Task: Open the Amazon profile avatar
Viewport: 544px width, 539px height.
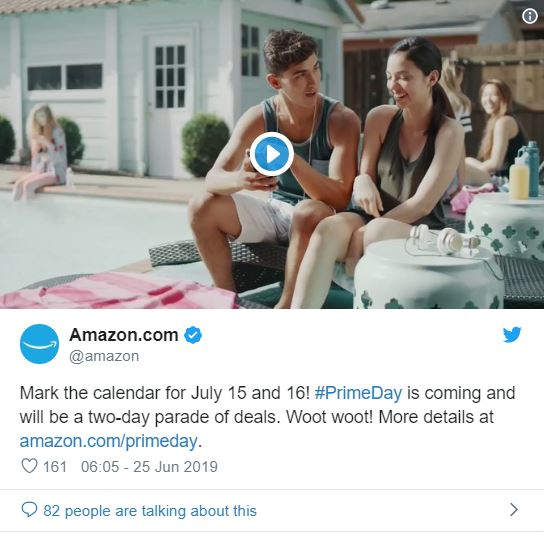Action: (x=39, y=344)
